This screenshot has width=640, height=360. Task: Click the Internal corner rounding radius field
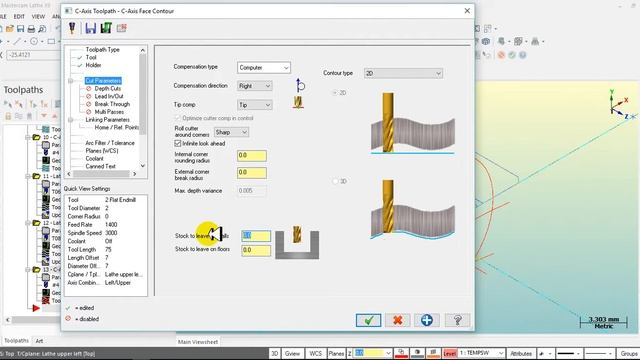(x=252, y=156)
